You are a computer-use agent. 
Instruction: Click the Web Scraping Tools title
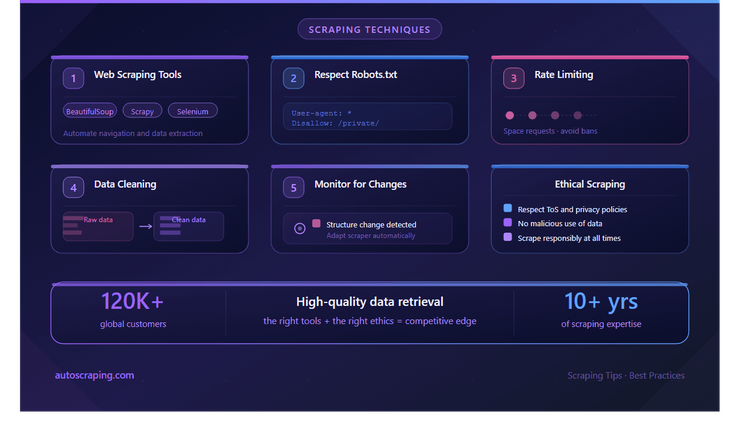(137, 75)
